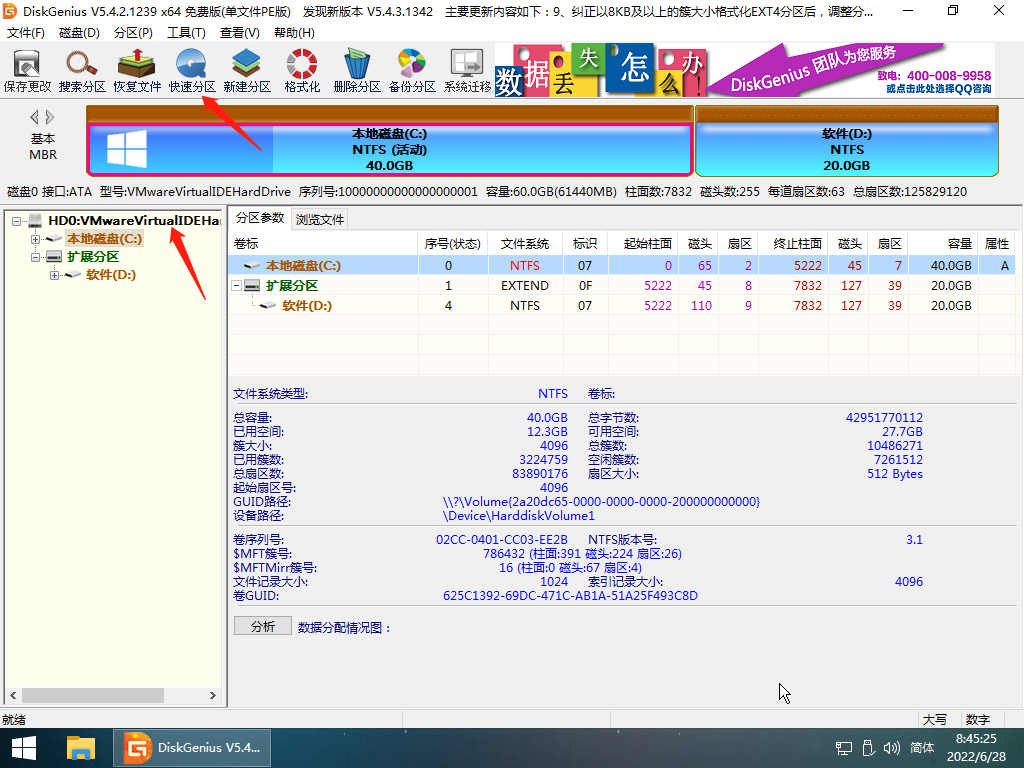Click the 保存更改 (Save Changes) icon

(25, 68)
